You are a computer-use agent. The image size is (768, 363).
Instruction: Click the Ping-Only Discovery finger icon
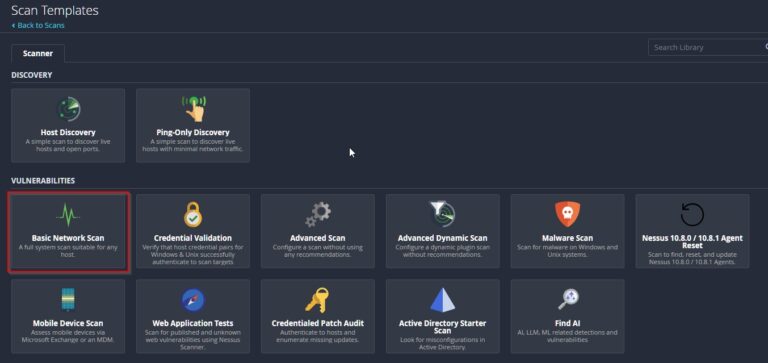coord(193,109)
